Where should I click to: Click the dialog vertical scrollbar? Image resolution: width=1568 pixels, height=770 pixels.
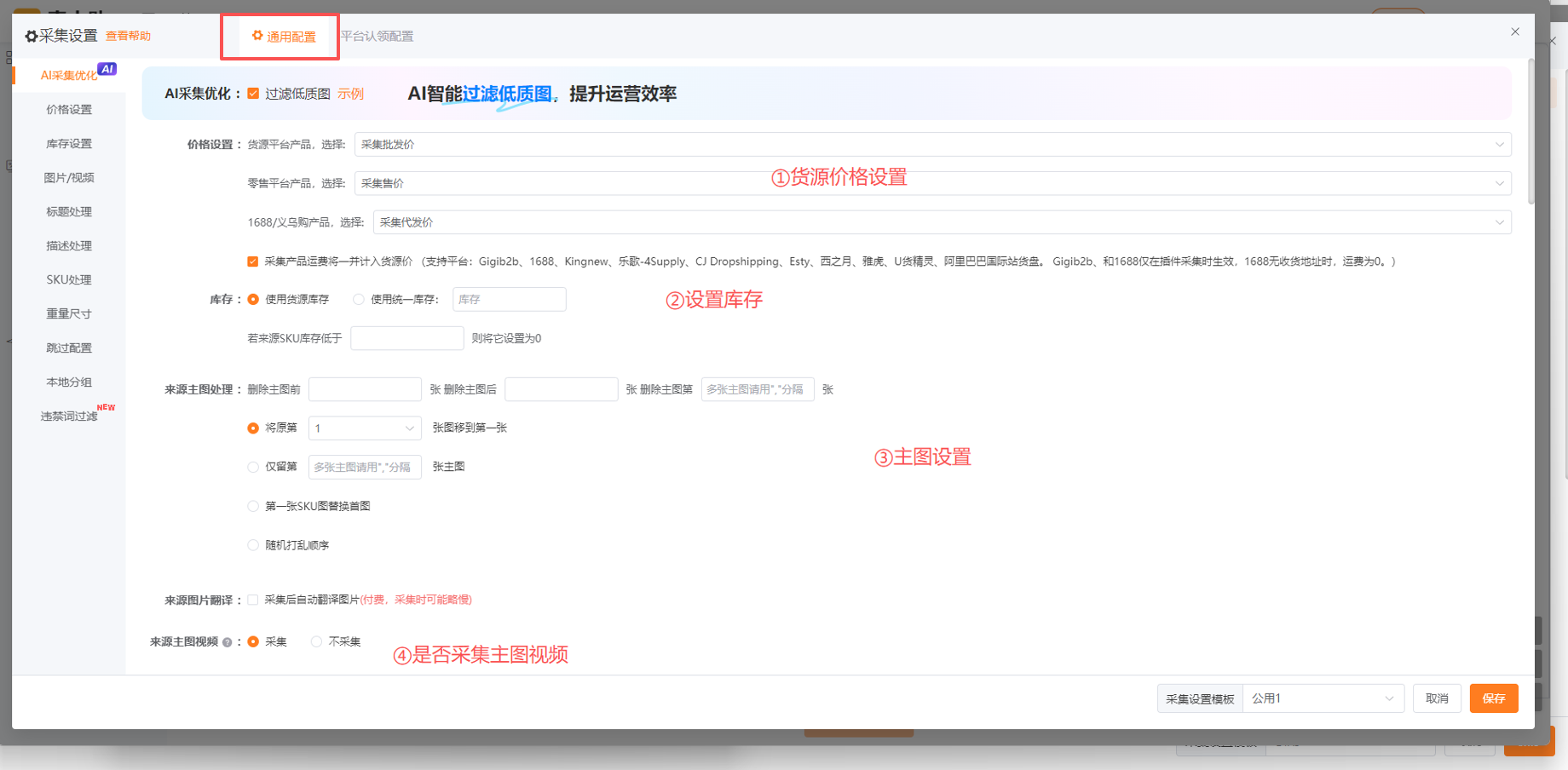(x=1531, y=132)
